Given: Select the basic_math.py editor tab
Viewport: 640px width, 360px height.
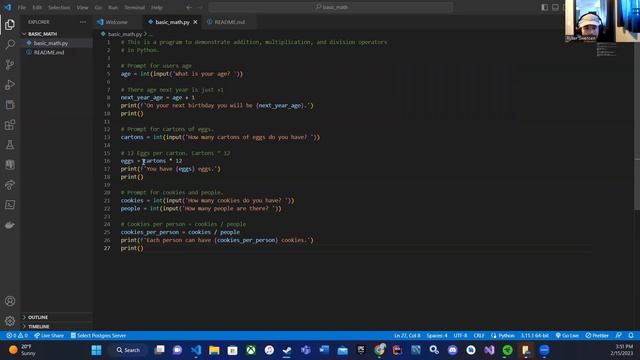Looking at the screenshot, I should pos(172,22).
